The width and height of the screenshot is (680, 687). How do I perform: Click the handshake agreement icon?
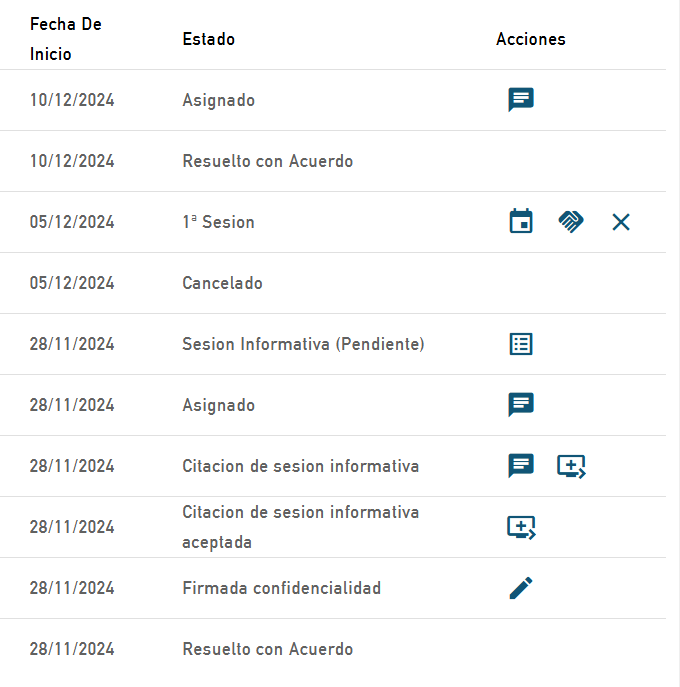point(571,222)
